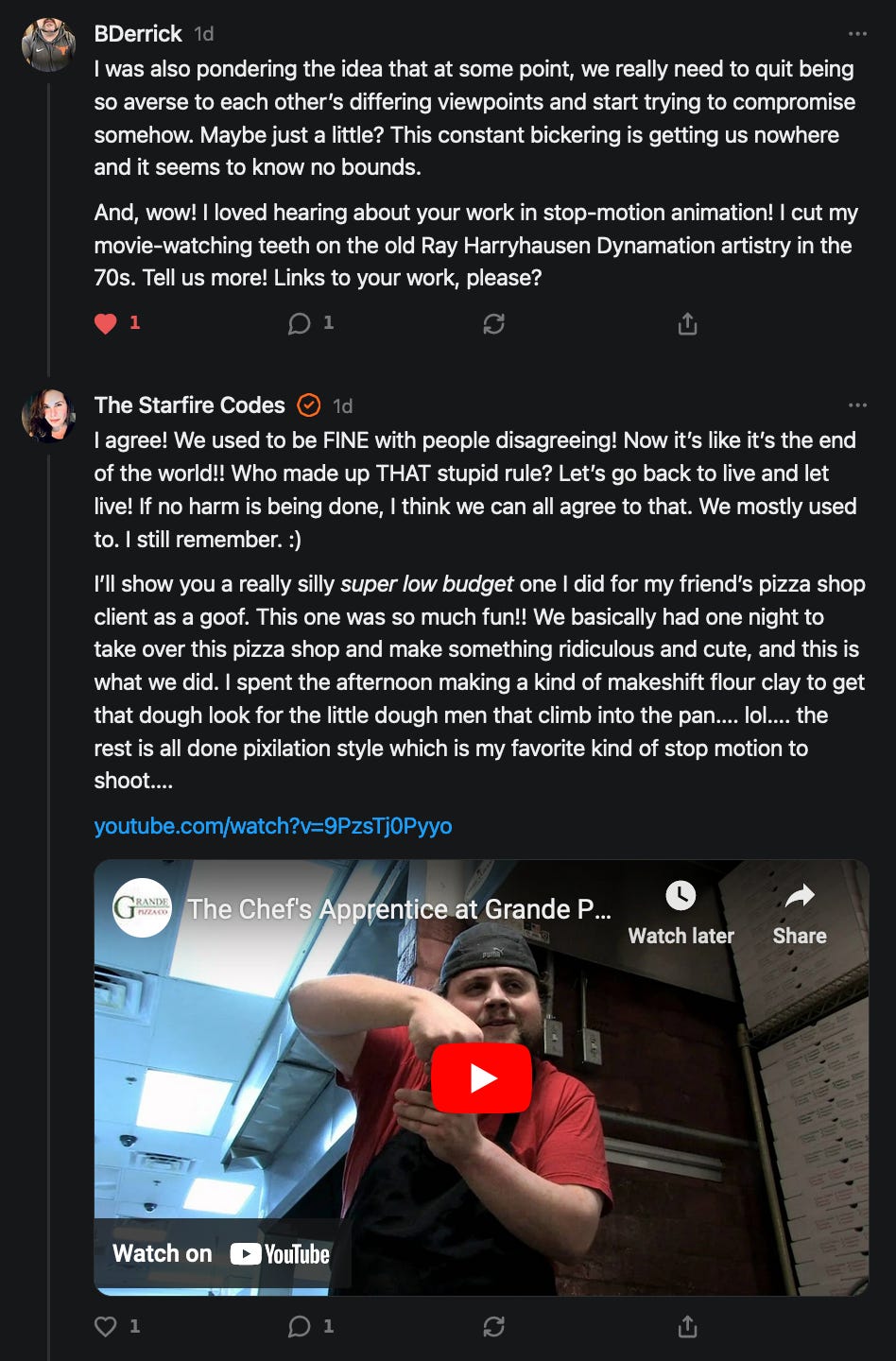Restack BDerrick's comment
Image resolution: width=896 pixels, height=1361 pixels.
[x=493, y=324]
